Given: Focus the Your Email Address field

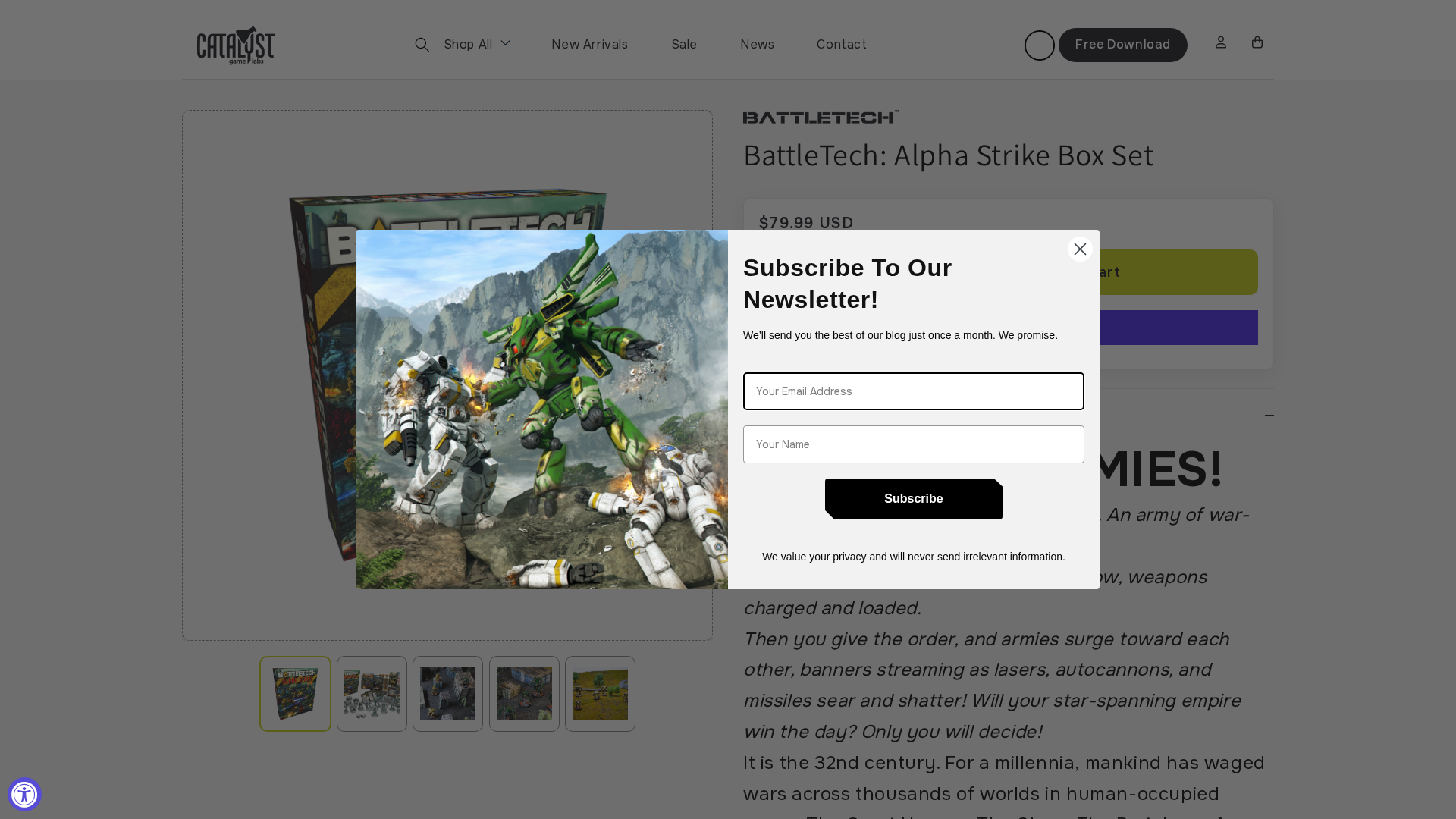Looking at the screenshot, I should click(x=913, y=391).
